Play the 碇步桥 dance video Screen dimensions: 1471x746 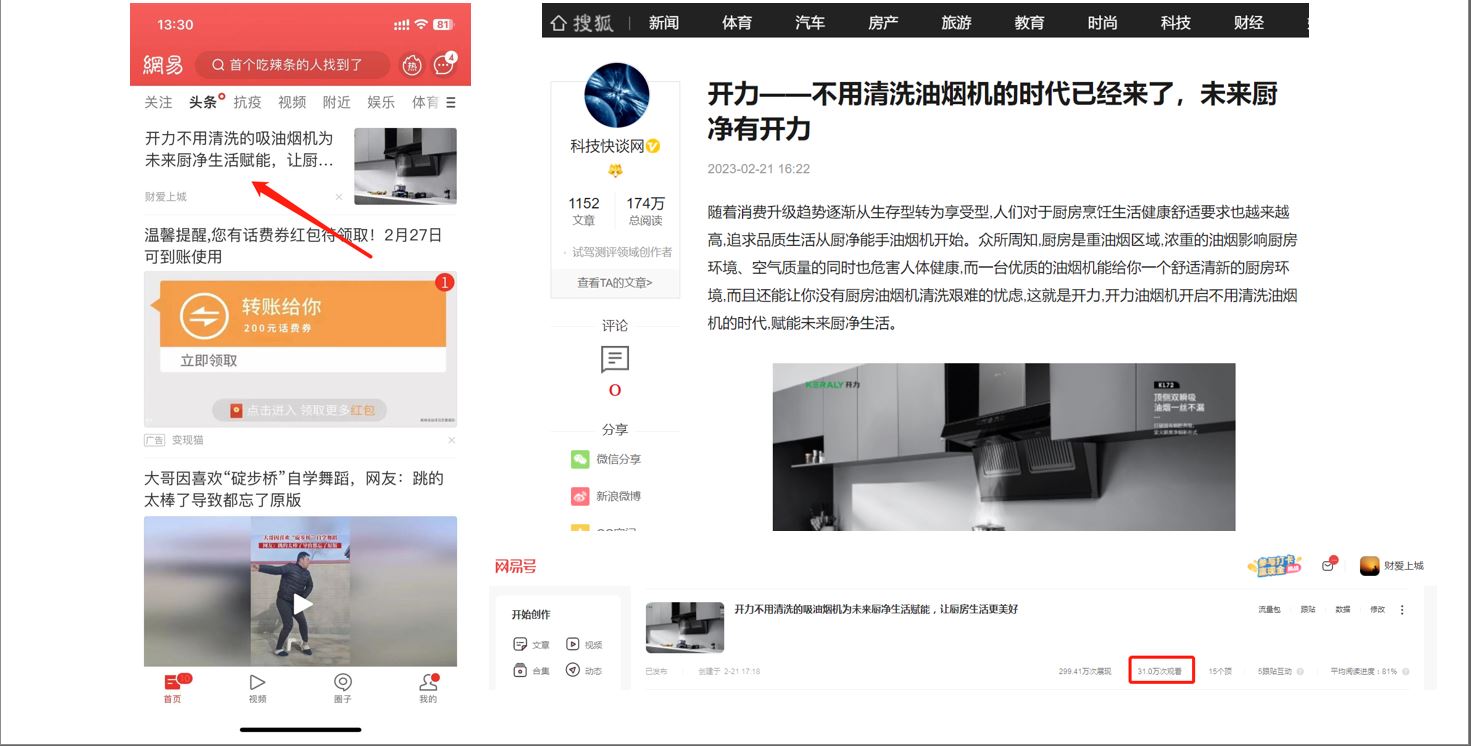tap(302, 604)
